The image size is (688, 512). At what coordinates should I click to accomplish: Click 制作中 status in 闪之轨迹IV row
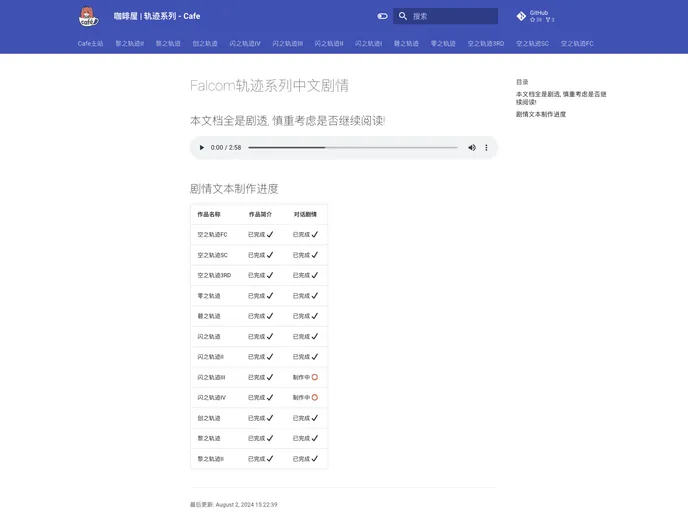(x=305, y=397)
